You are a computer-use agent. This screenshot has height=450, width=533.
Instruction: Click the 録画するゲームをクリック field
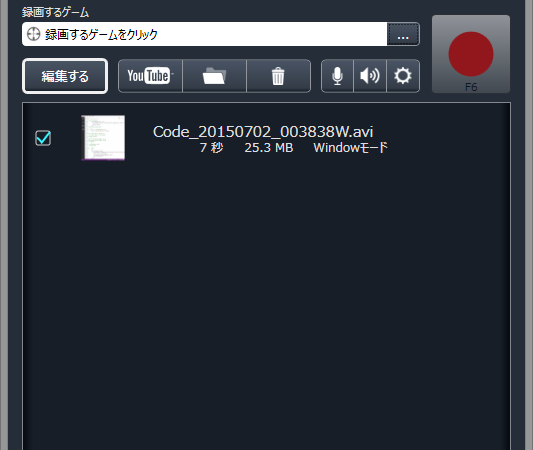pyautogui.click(x=205, y=34)
